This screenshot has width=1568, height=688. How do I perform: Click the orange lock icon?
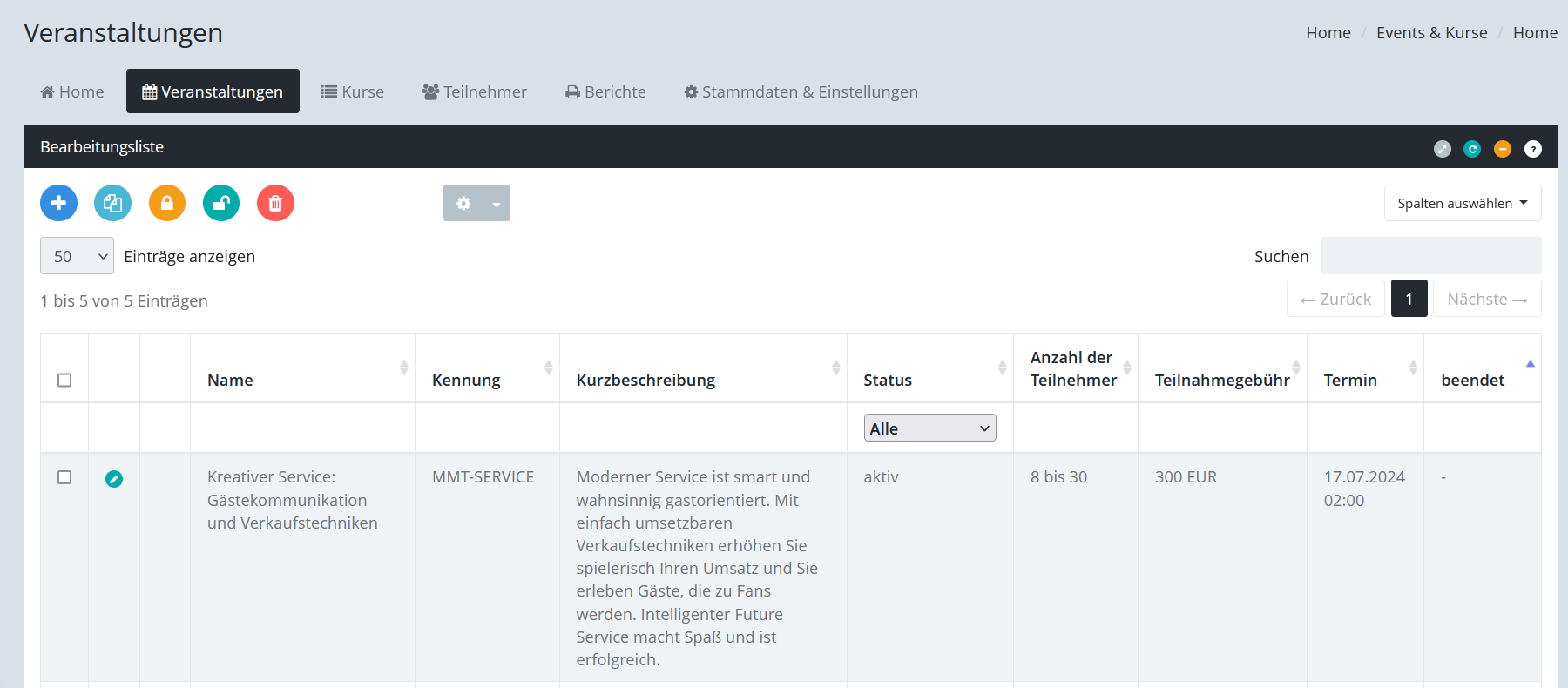coord(167,203)
